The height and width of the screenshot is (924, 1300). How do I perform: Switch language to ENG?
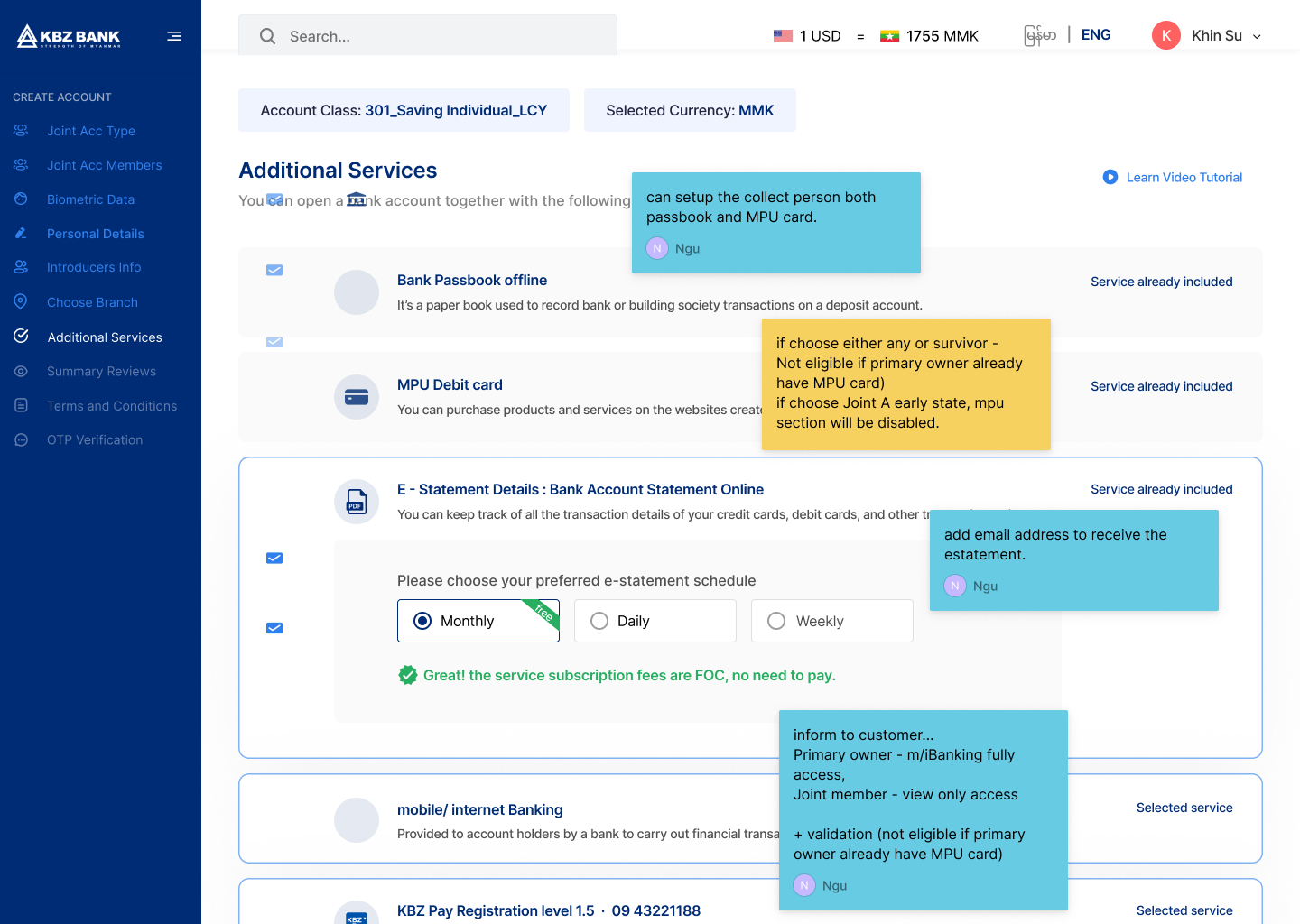tap(1096, 34)
